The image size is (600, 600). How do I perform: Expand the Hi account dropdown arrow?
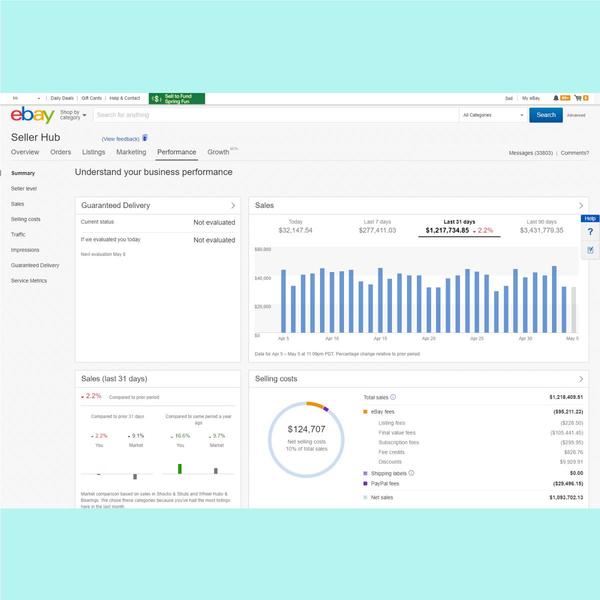[39, 98]
